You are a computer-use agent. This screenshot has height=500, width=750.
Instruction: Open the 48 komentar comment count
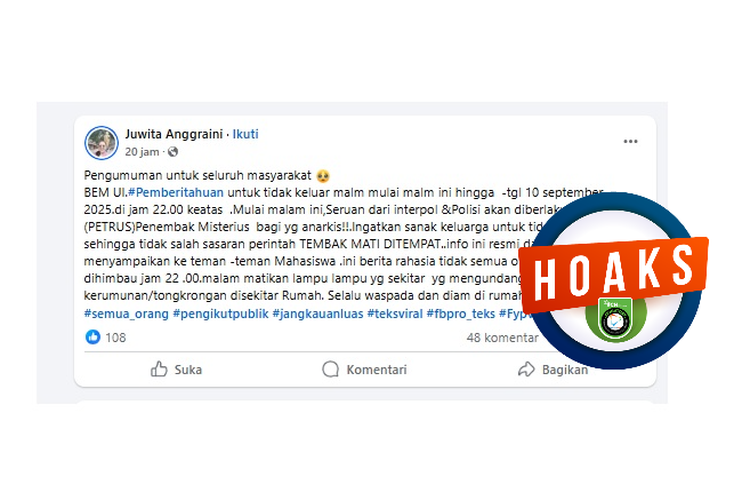[x=502, y=338]
